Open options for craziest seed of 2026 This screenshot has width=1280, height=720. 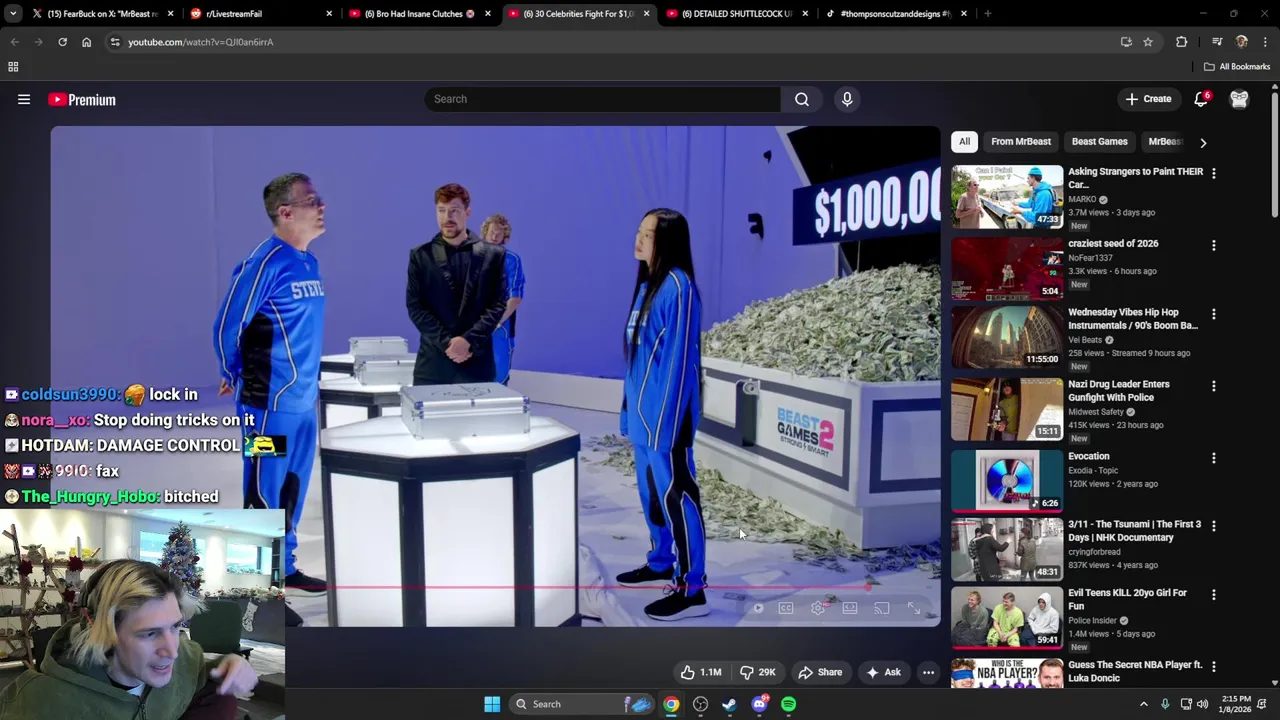coord(1213,245)
